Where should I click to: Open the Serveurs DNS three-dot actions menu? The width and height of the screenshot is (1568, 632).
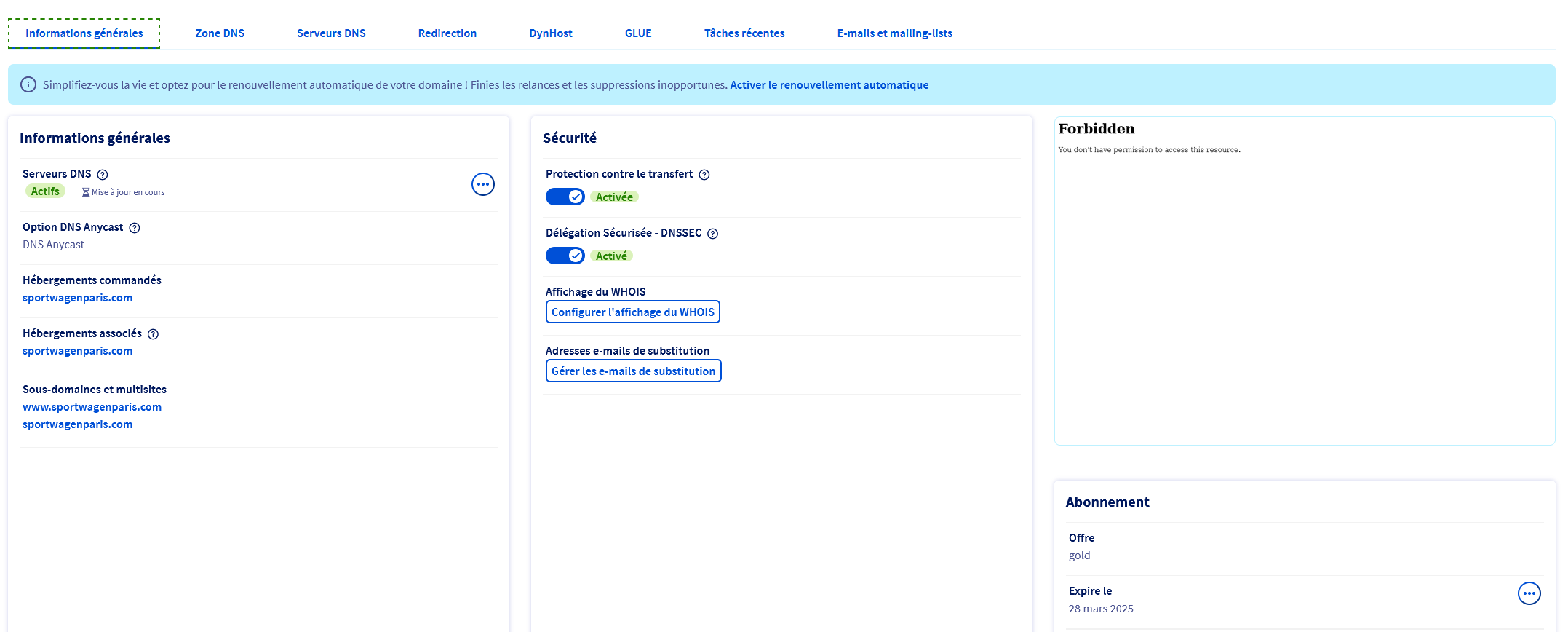483,184
